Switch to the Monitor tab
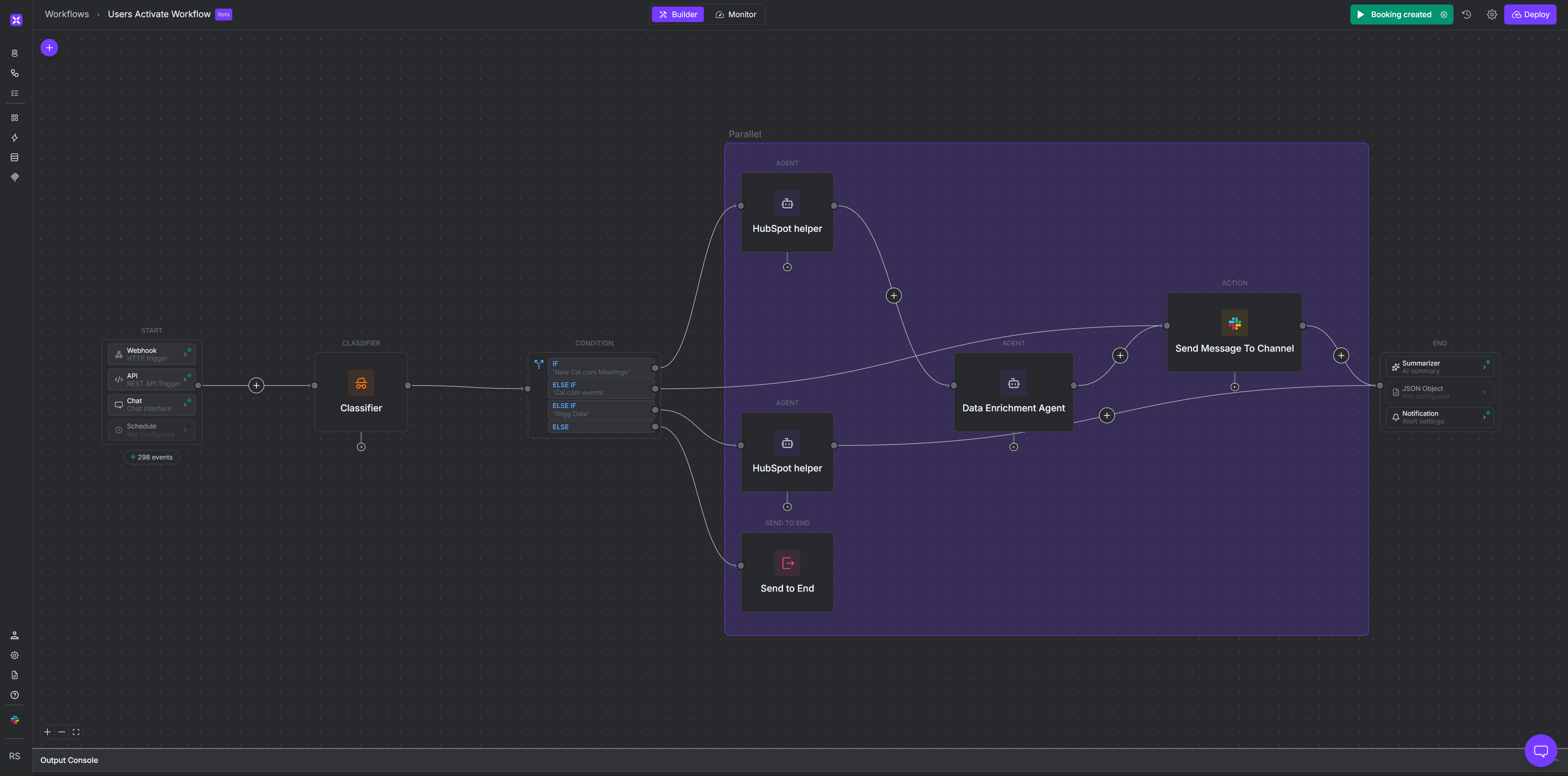Image resolution: width=1568 pixels, height=776 pixels. 736,15
